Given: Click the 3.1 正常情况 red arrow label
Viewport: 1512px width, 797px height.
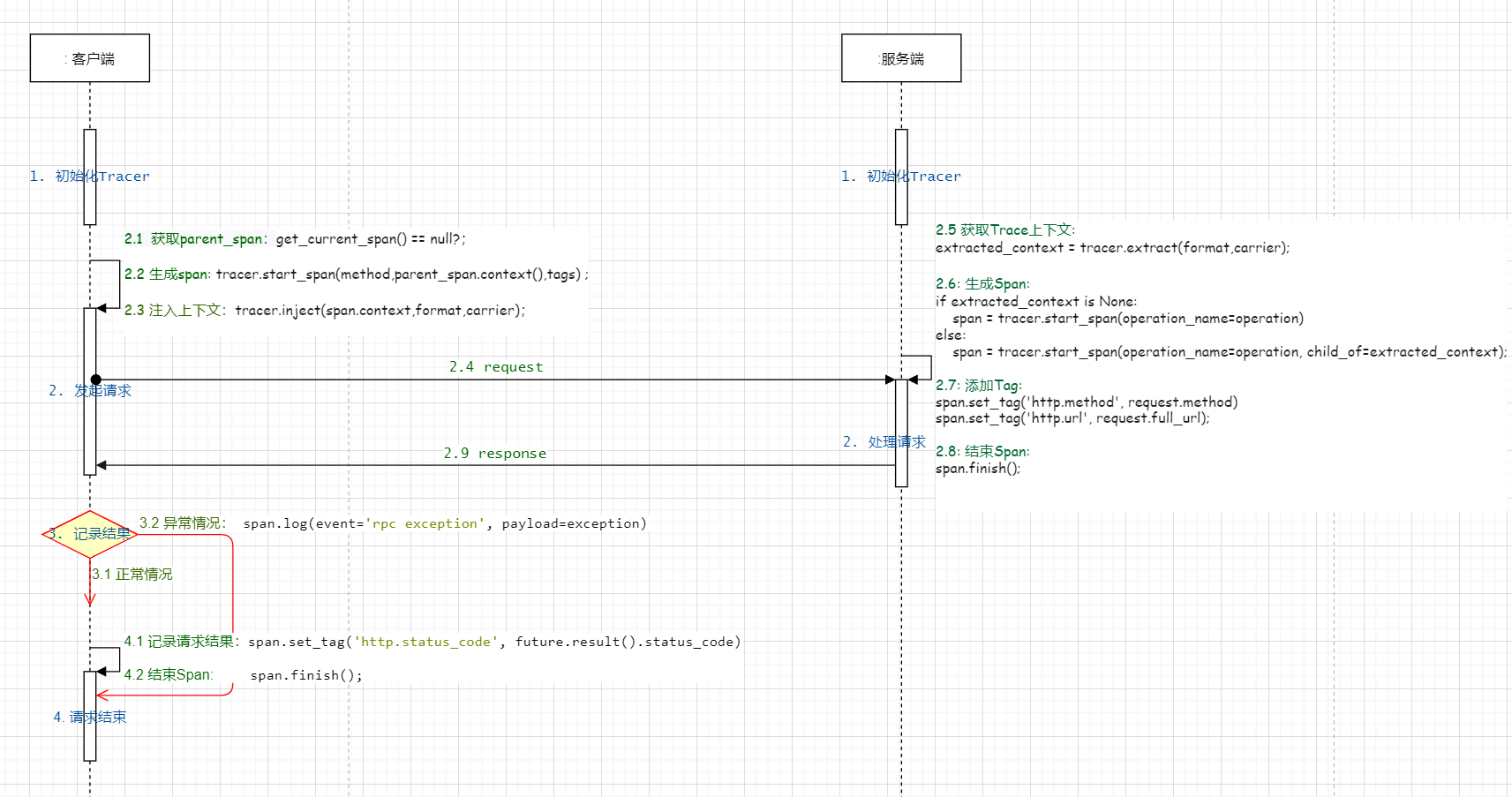Looking at the screenshot, I should pos(133,574).
